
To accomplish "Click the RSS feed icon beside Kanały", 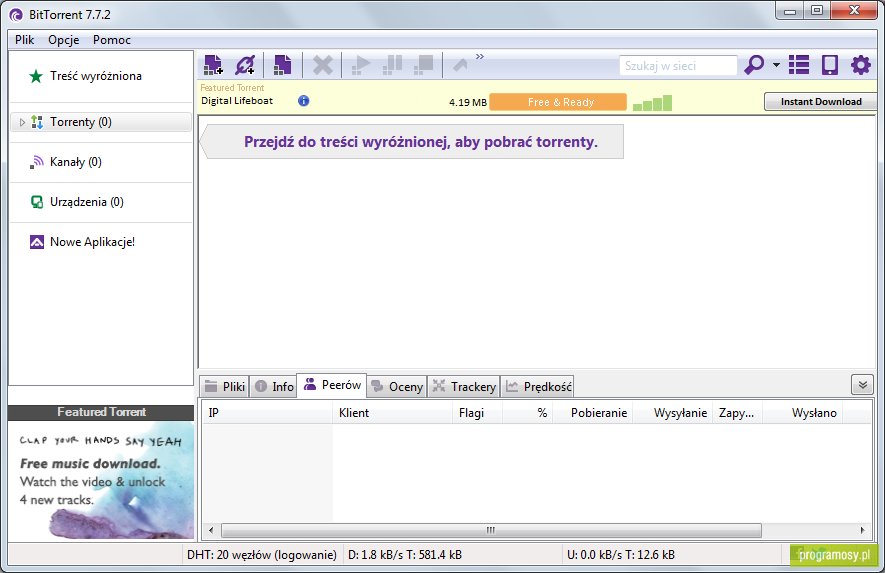I will point(37,162).
